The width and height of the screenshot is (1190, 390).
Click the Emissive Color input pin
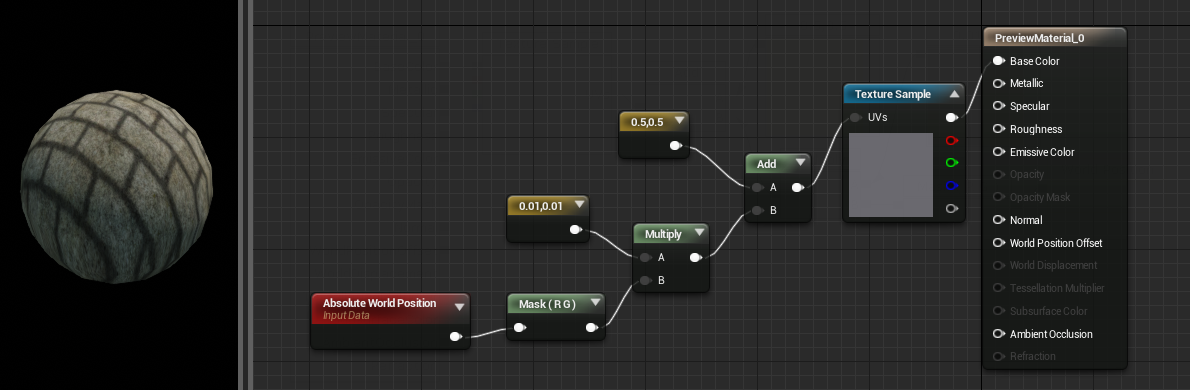pos(999,152)
